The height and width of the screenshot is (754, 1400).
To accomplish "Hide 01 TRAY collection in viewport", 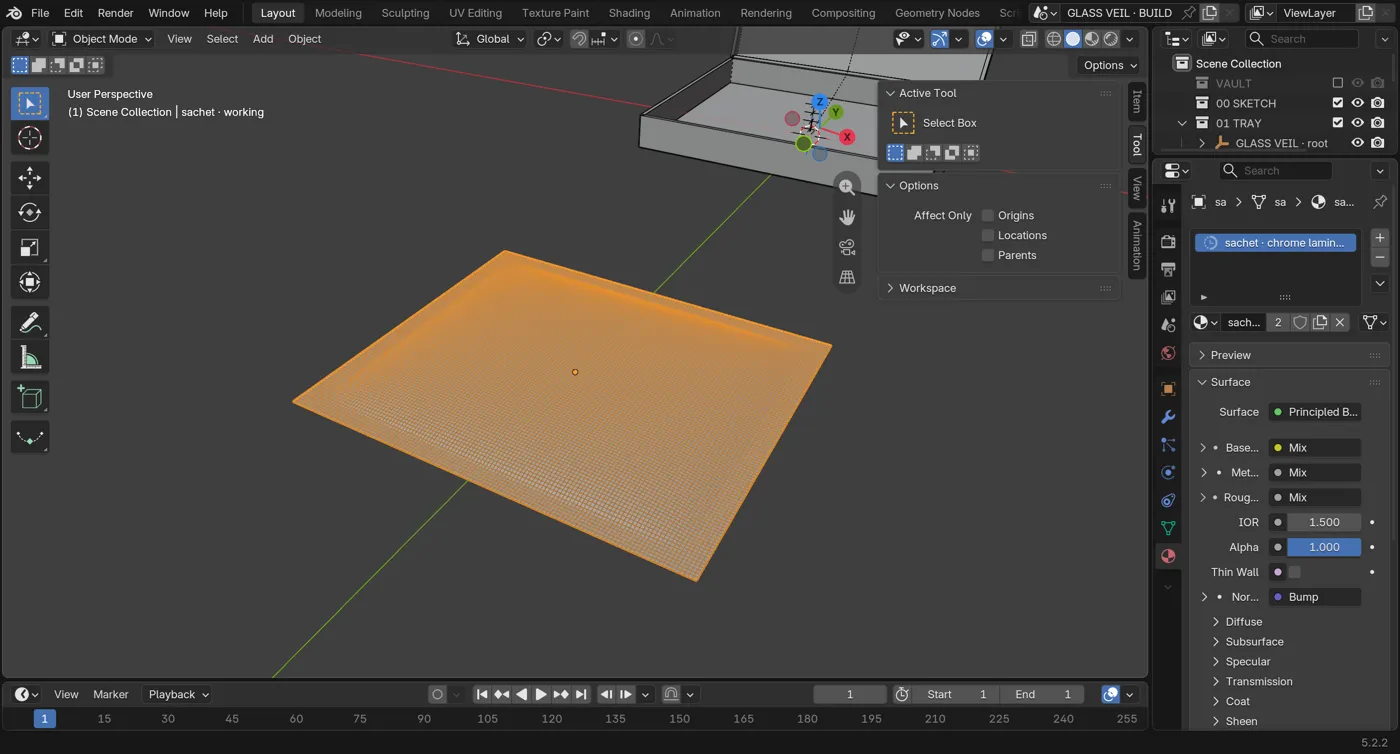I will point(1358,123).
